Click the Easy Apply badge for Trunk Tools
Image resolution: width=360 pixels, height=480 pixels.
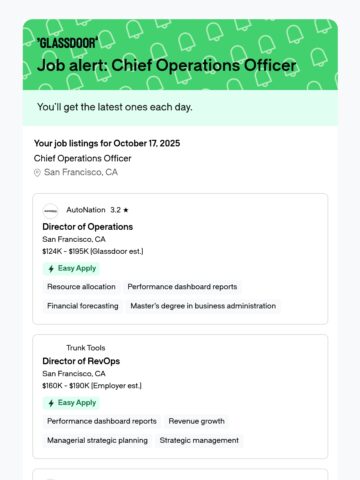[x=71, y=403]
